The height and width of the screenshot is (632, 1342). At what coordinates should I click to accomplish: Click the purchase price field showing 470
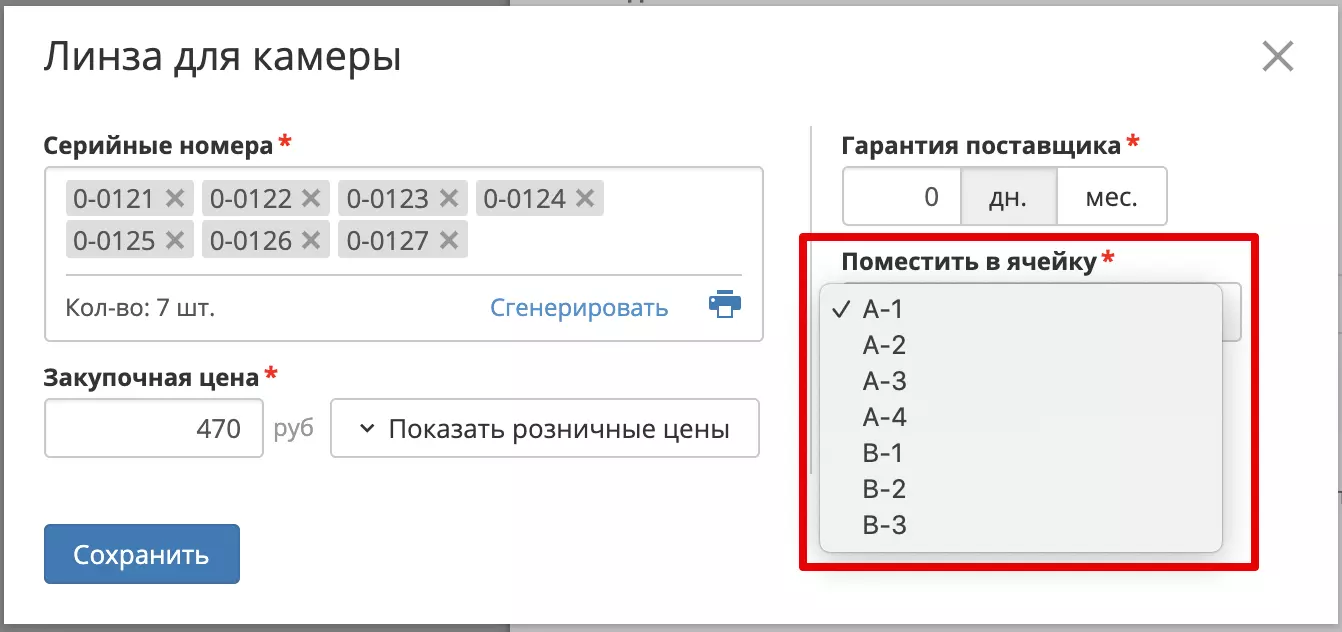tap(154, 429)
